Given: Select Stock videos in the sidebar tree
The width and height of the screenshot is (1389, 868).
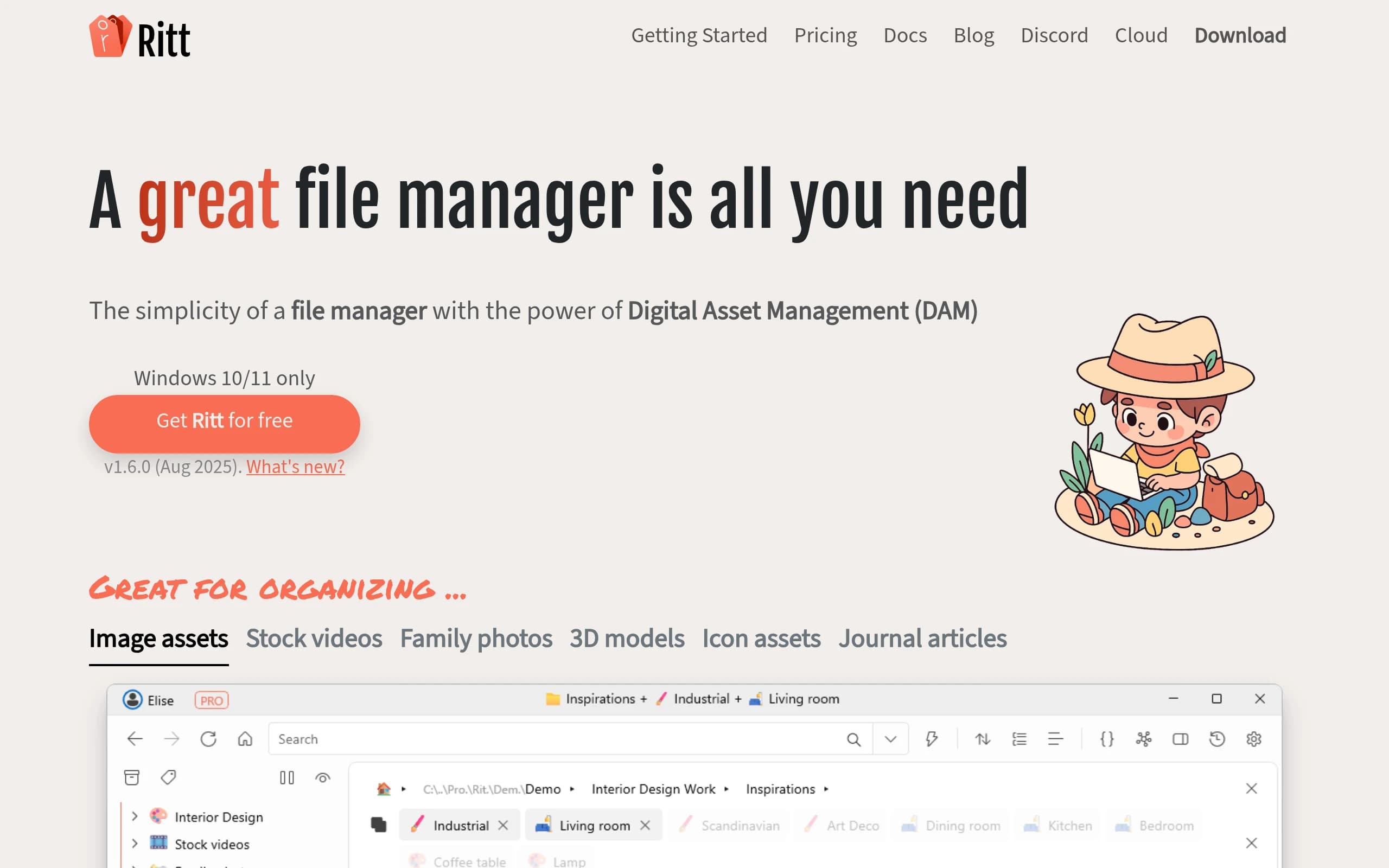Looking at the screenshot, I should pos(212,844).
